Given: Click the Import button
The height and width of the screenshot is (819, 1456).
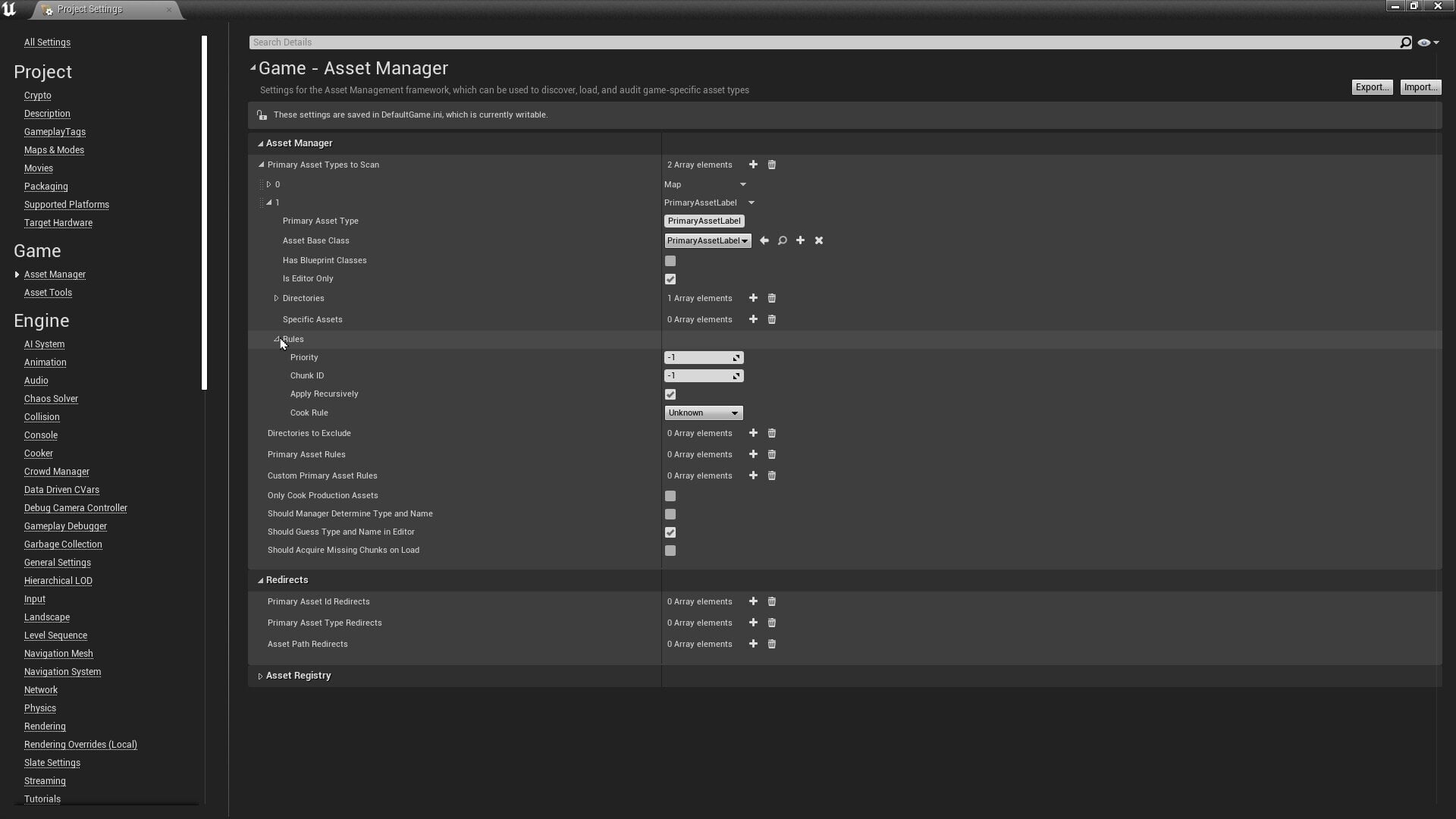Looking at the screenshot, I should coord(1420,87).
